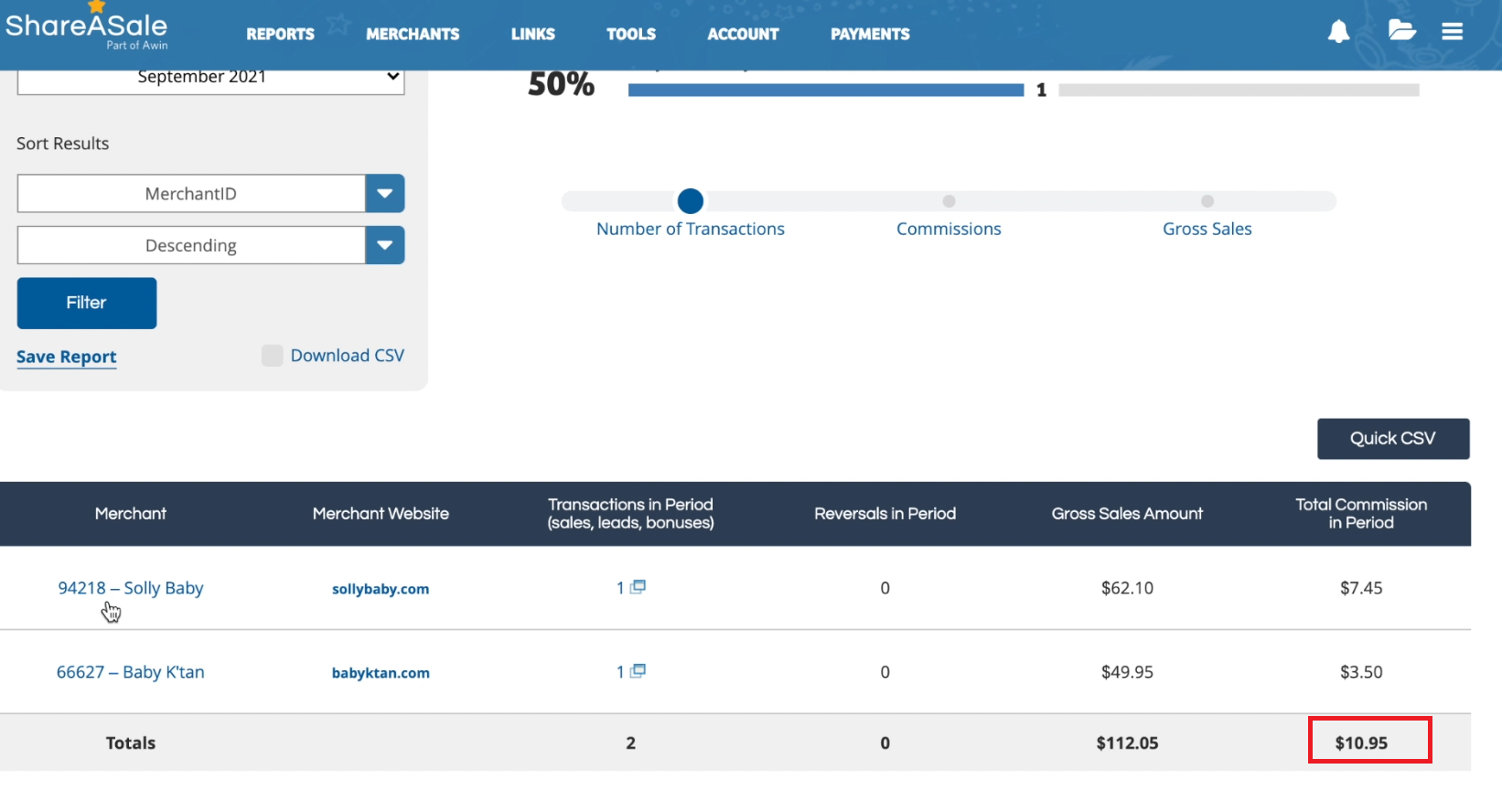Sort by Transactions in Period header
The width and height of the screenshot is (1502, 812).
tap(630, 514)
